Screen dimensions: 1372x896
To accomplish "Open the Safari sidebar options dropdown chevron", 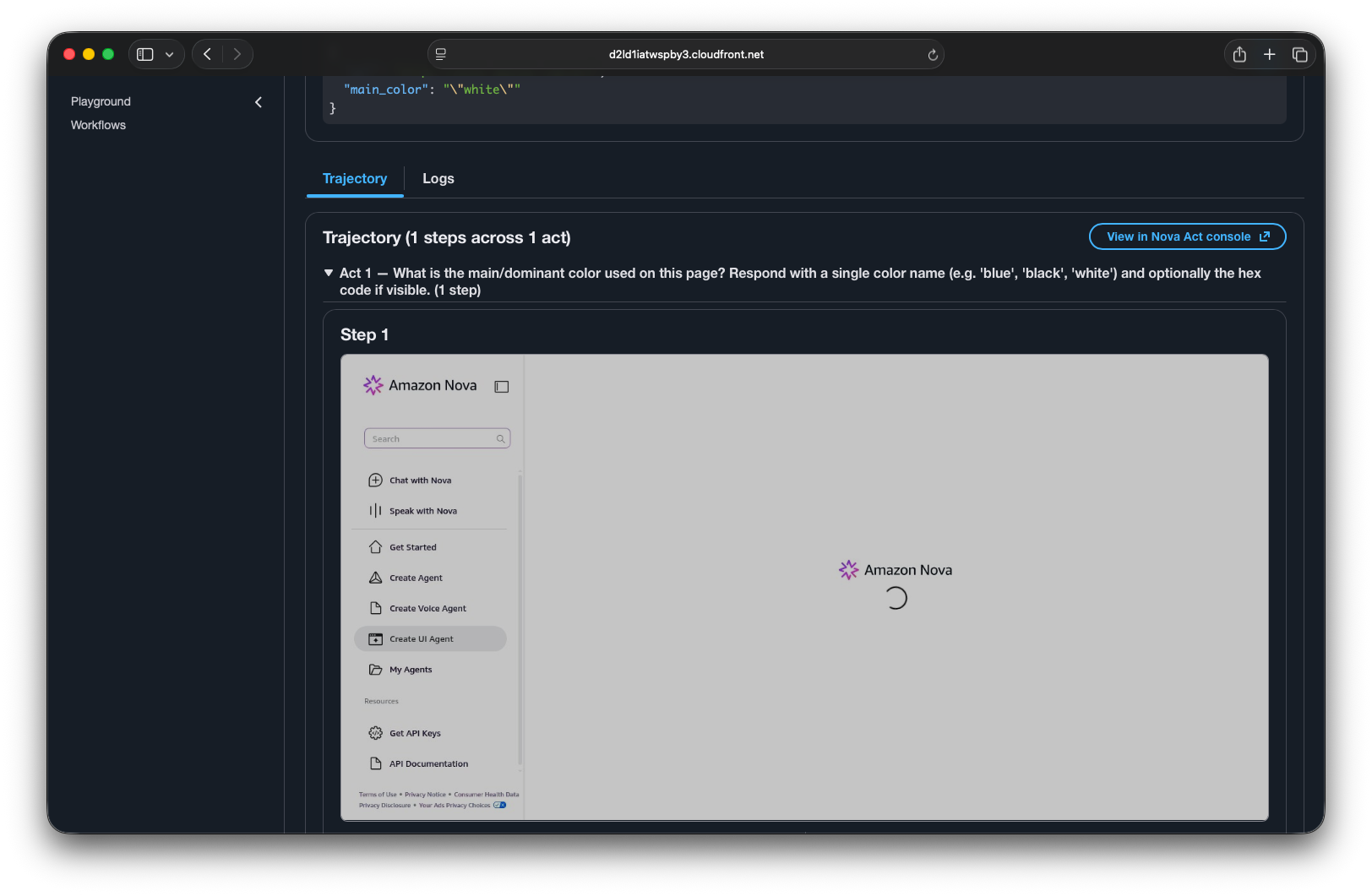I will tap(170, 54).
